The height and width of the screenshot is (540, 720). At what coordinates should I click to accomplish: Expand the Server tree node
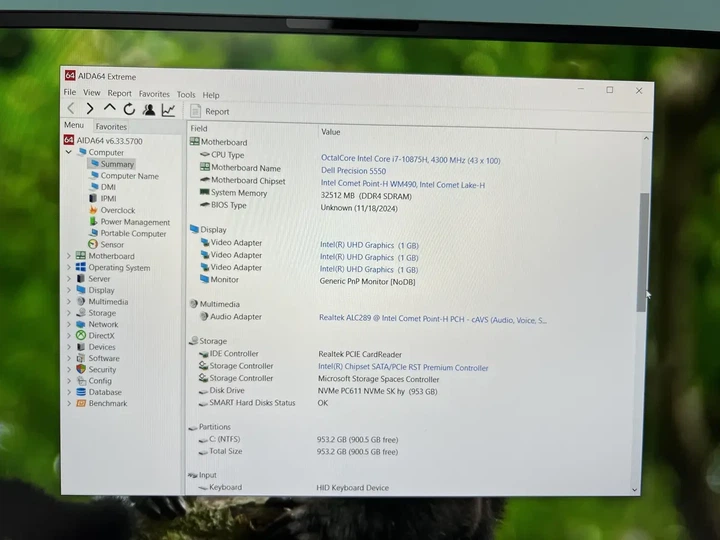(x=69, y=279)
